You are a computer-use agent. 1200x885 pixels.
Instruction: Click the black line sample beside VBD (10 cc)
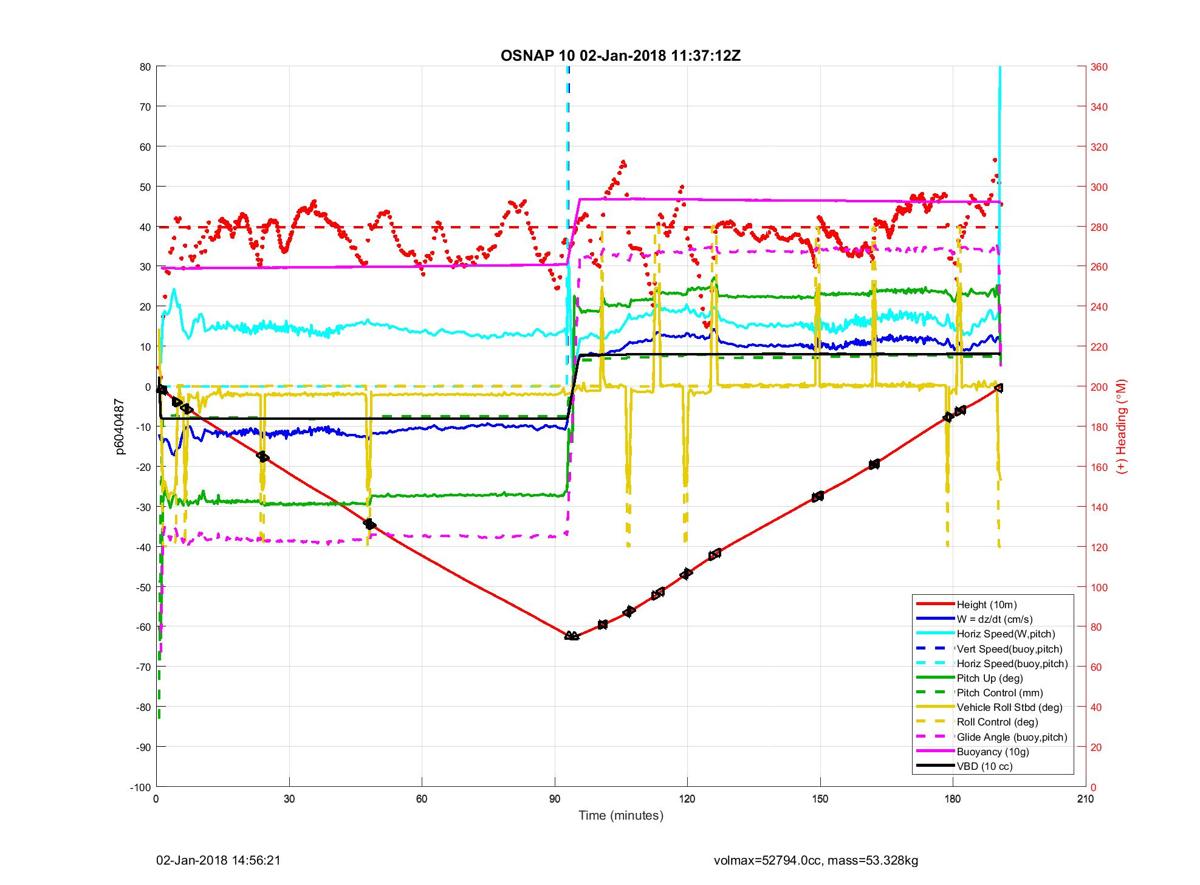(x=934, y=767)
